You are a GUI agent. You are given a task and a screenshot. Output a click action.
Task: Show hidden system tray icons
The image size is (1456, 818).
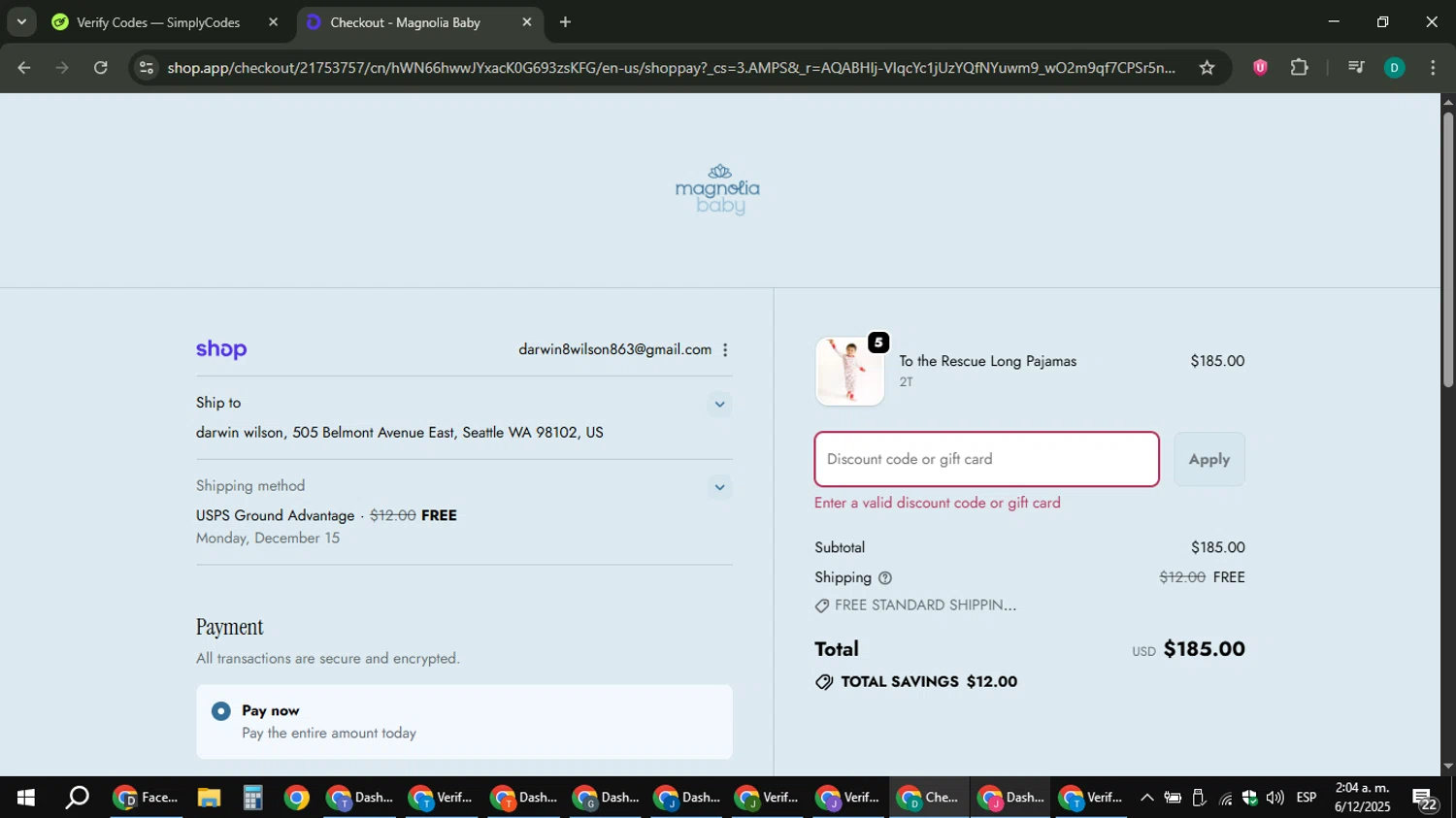coord(1146,798)
